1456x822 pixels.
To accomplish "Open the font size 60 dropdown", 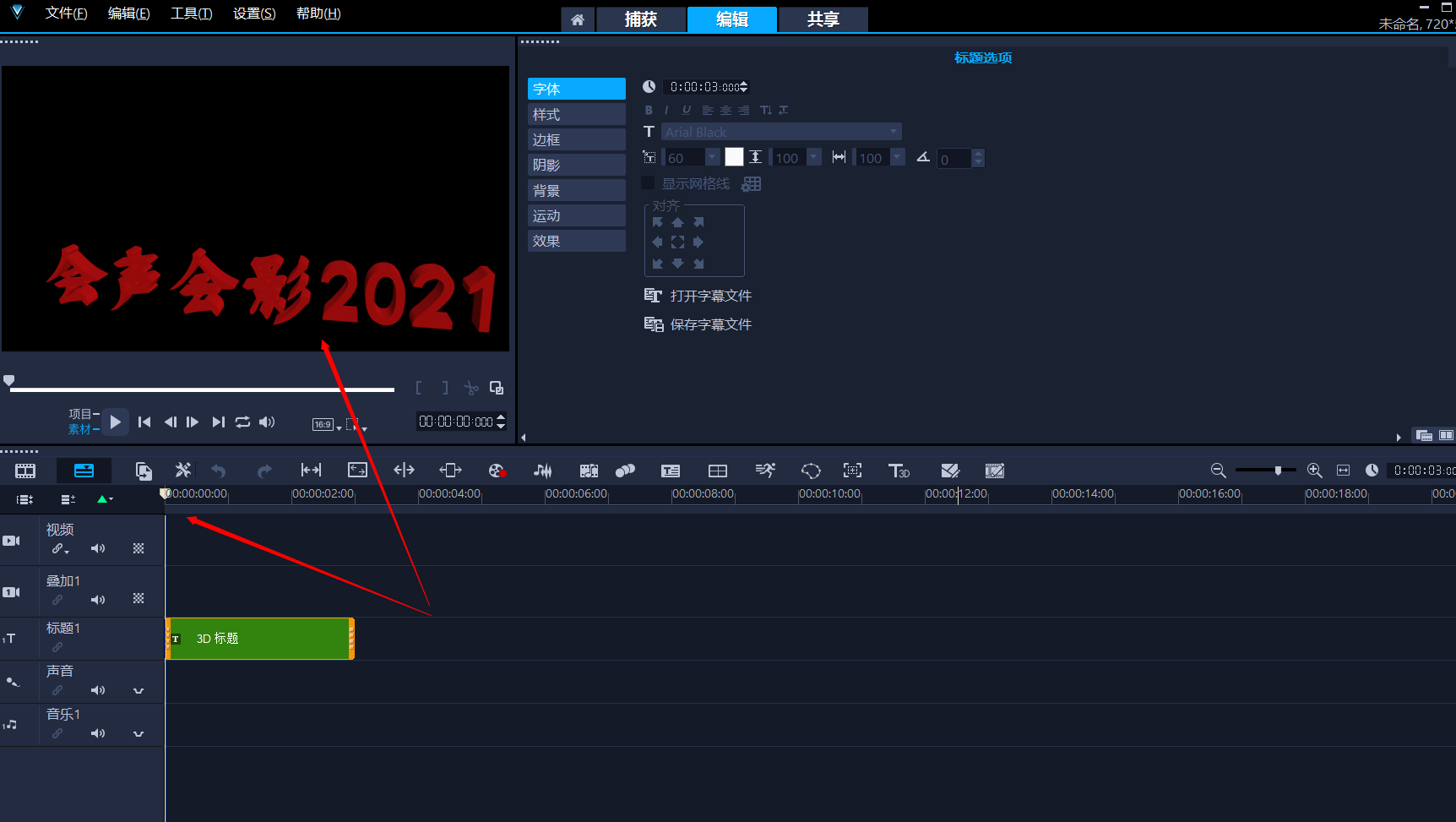I will click(712, 157).
